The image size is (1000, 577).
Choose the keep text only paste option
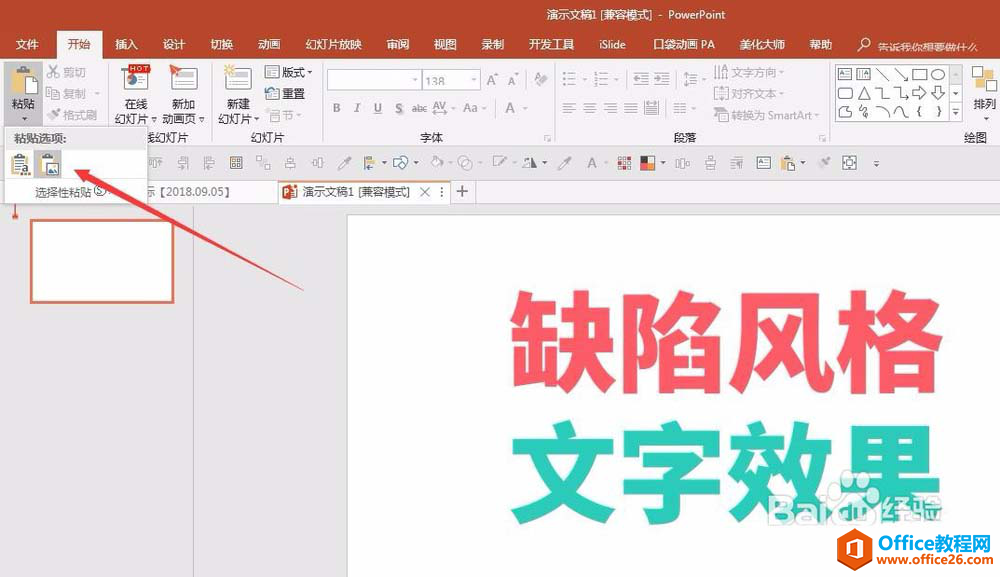(20, 164)
